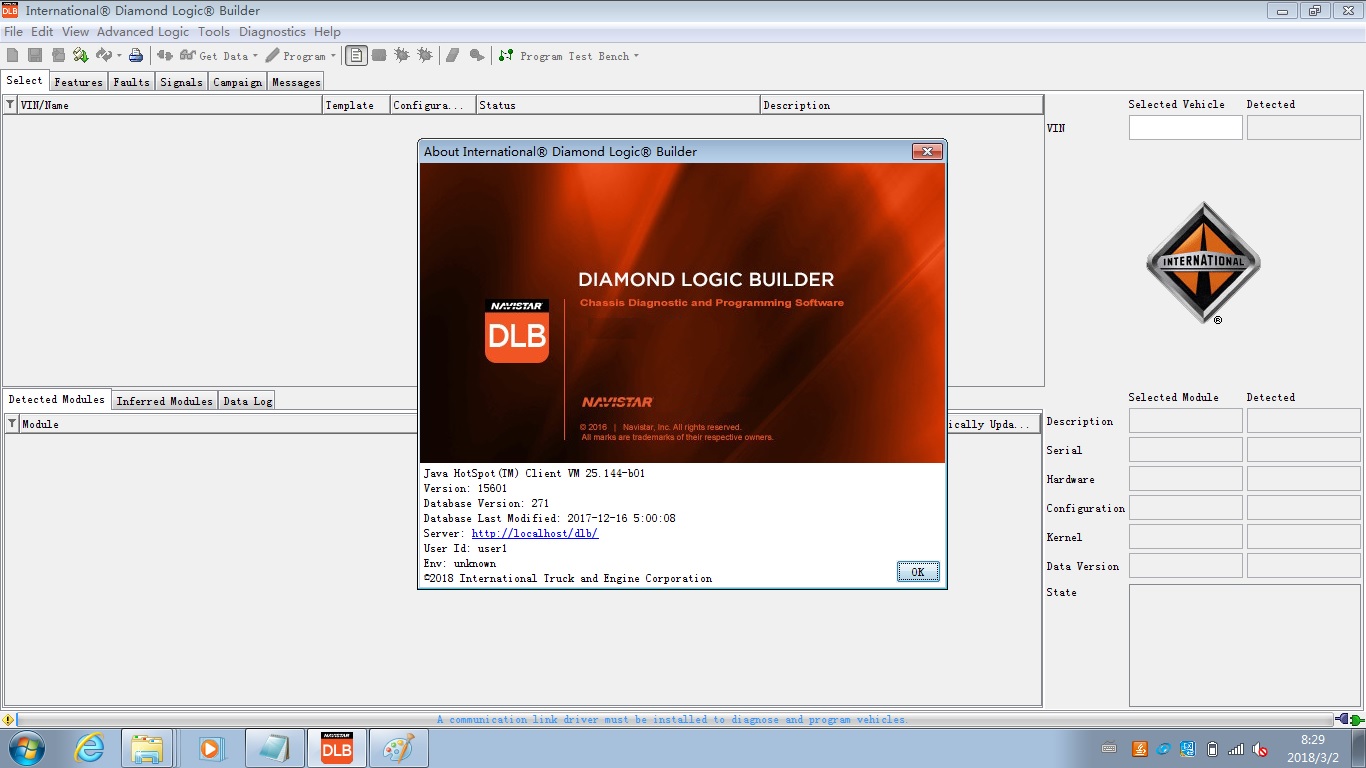Open the dropdown arrow beside the double-arrow icon
Image resolution: width=1366 pixels, height=768 pixels.
119,56
